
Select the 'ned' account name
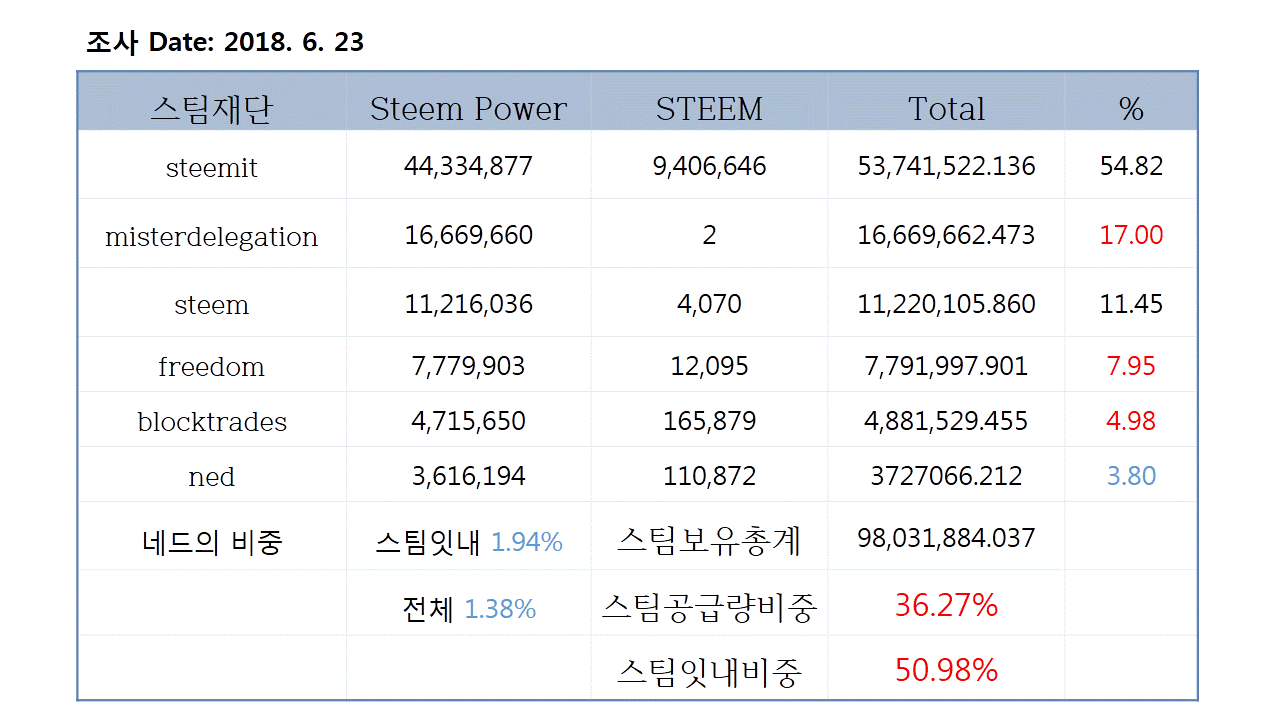click(x=211, y=476)
